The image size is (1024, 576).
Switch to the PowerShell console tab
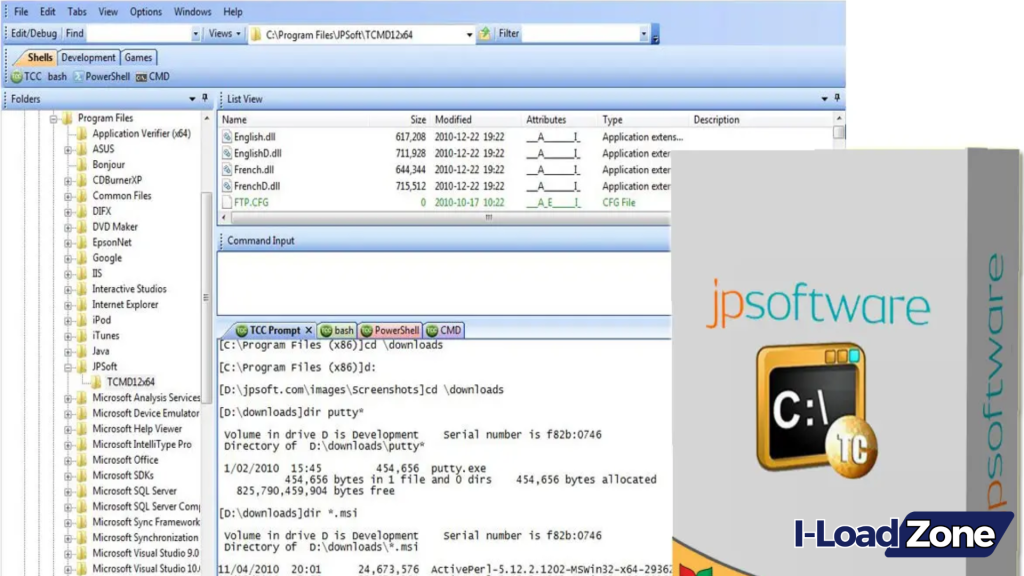point(389,330)
